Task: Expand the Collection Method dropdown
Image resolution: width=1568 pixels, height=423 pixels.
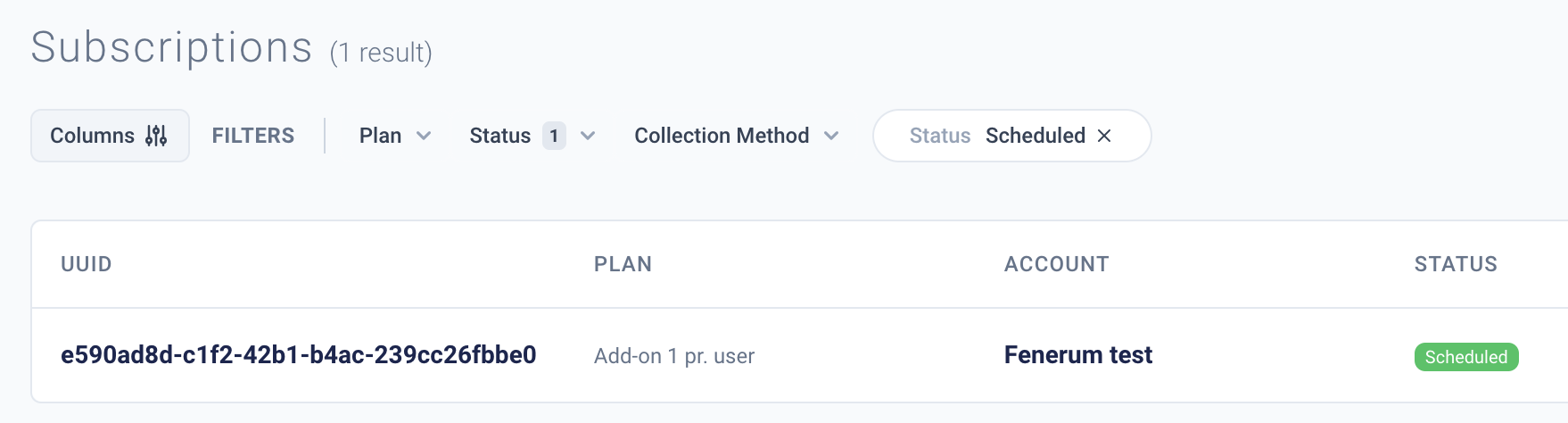Action: click(737, 136)
